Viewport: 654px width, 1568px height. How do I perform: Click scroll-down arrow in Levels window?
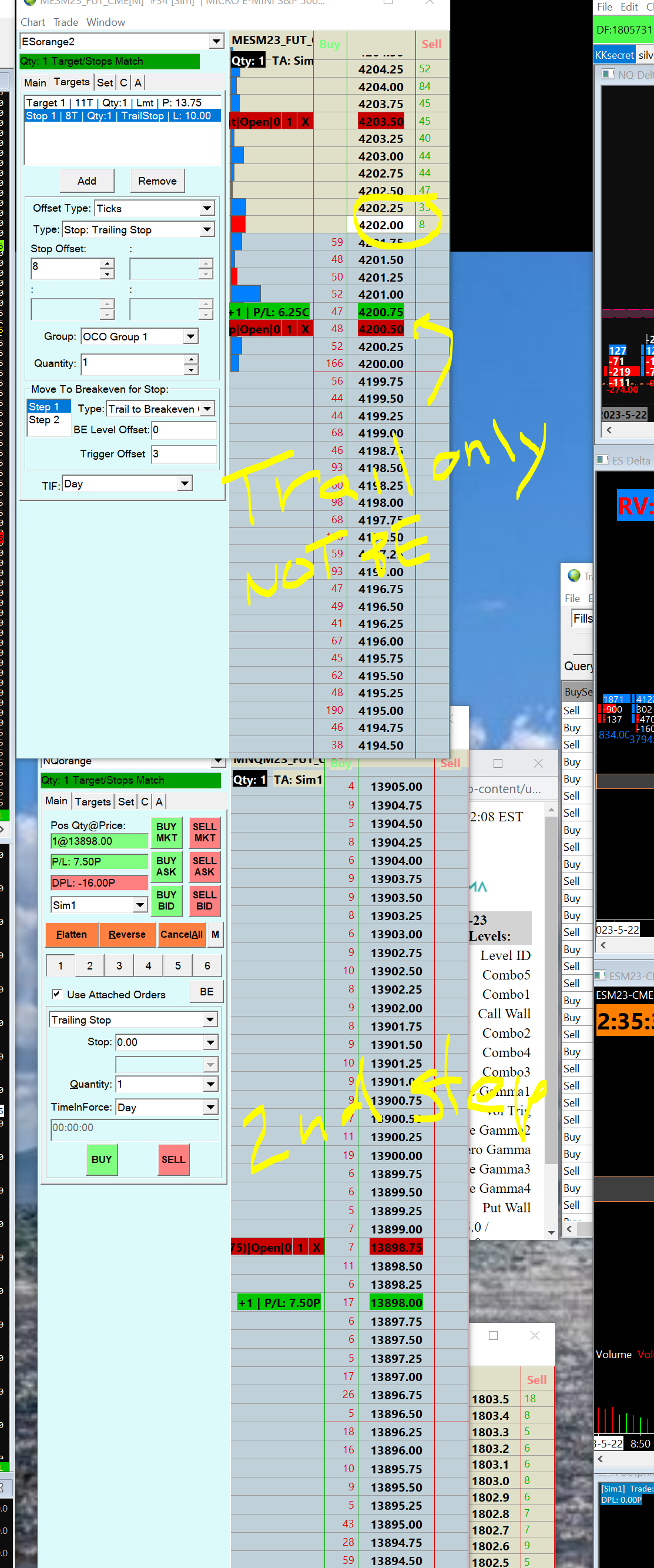[x=551, y=1233]
